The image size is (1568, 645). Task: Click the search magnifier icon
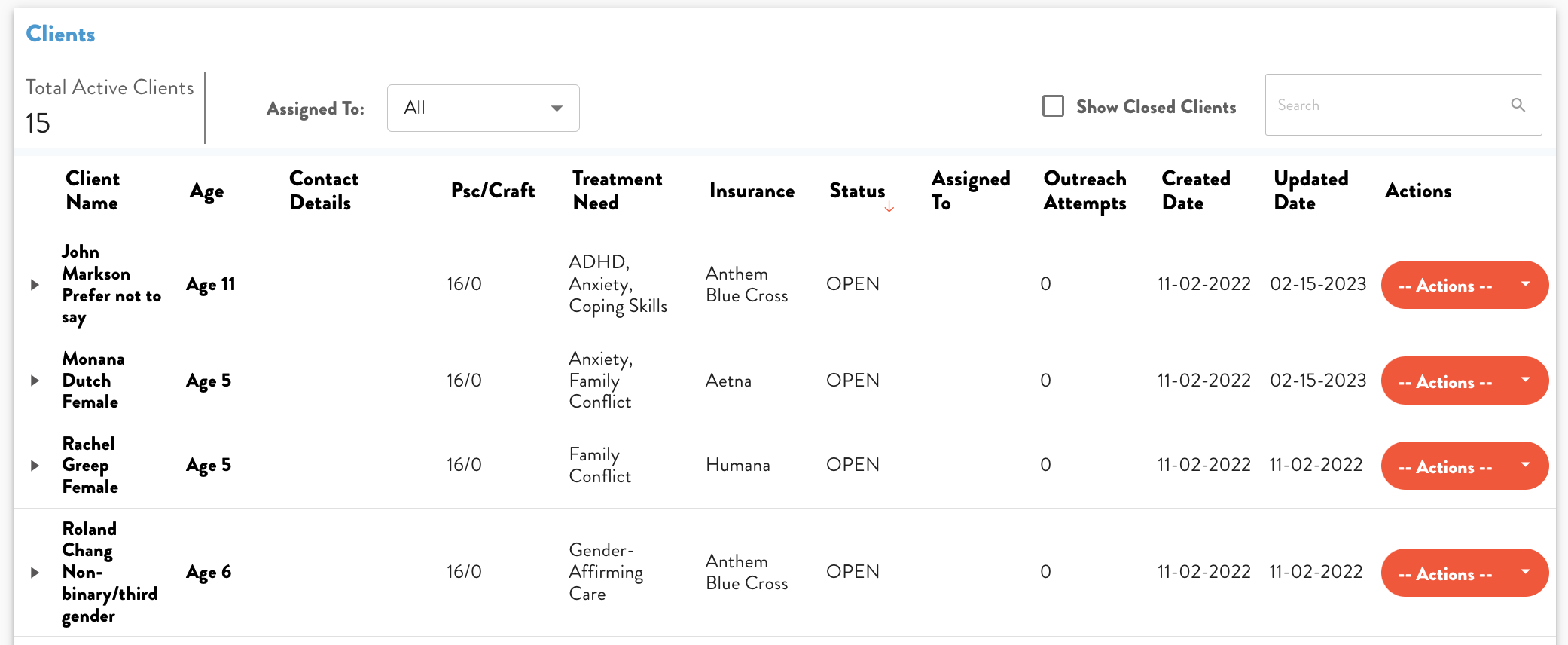point(1518,105)
